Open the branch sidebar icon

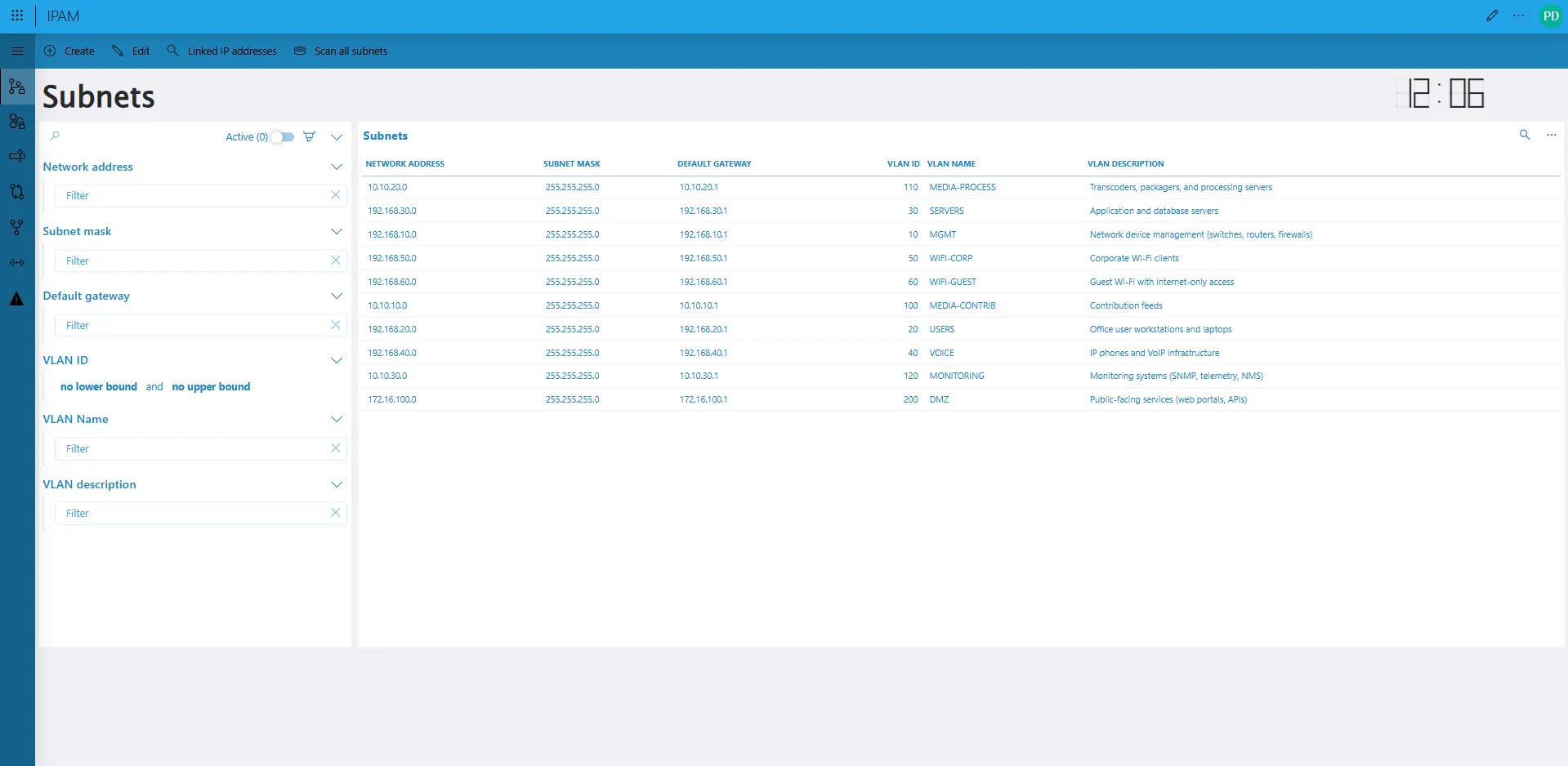[x=17, y=227]
